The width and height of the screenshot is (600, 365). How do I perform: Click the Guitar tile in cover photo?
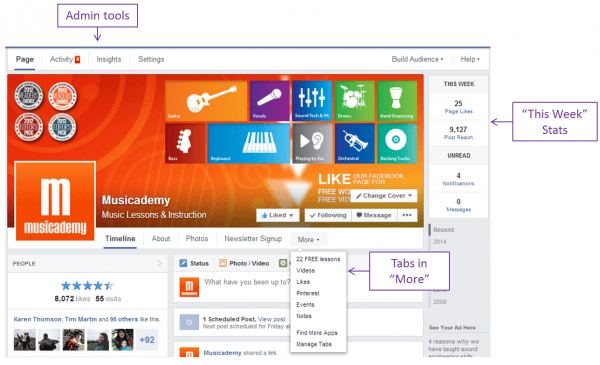click(206, 101)
